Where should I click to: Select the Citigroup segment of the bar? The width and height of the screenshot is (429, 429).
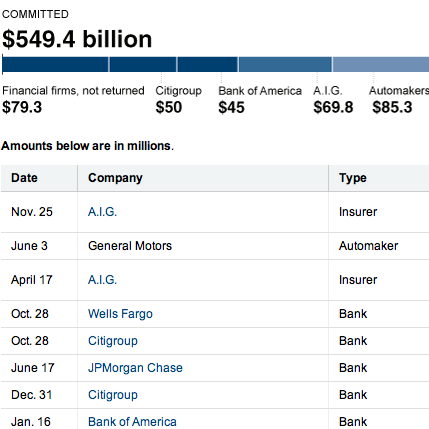click(x=143, y=64)
